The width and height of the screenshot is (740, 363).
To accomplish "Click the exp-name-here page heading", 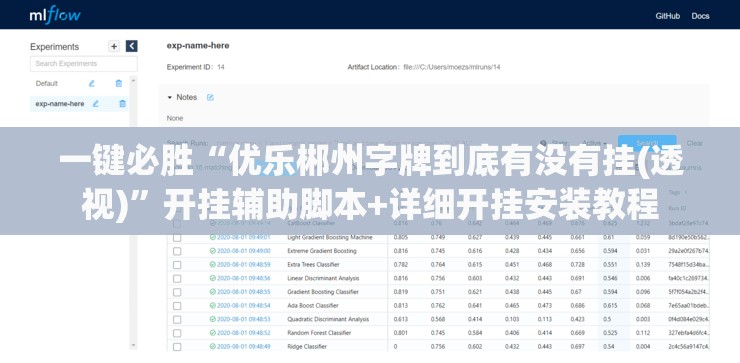I will pyautogui.click(x=198, y=46).
